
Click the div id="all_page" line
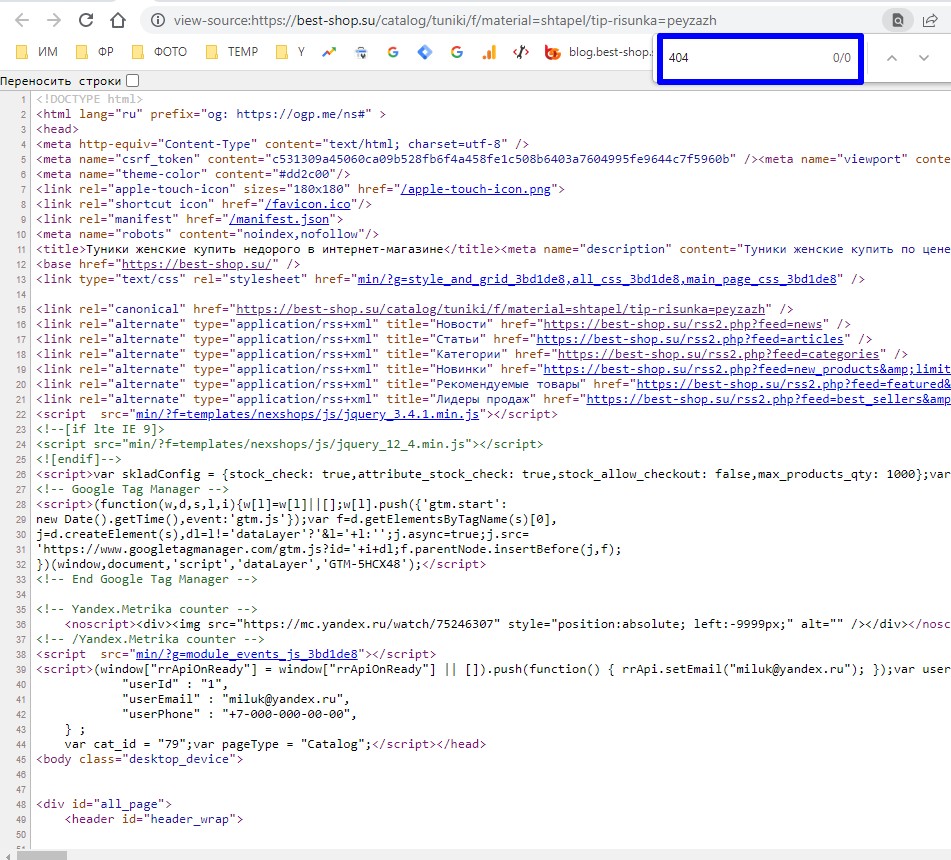pos(104,804)
